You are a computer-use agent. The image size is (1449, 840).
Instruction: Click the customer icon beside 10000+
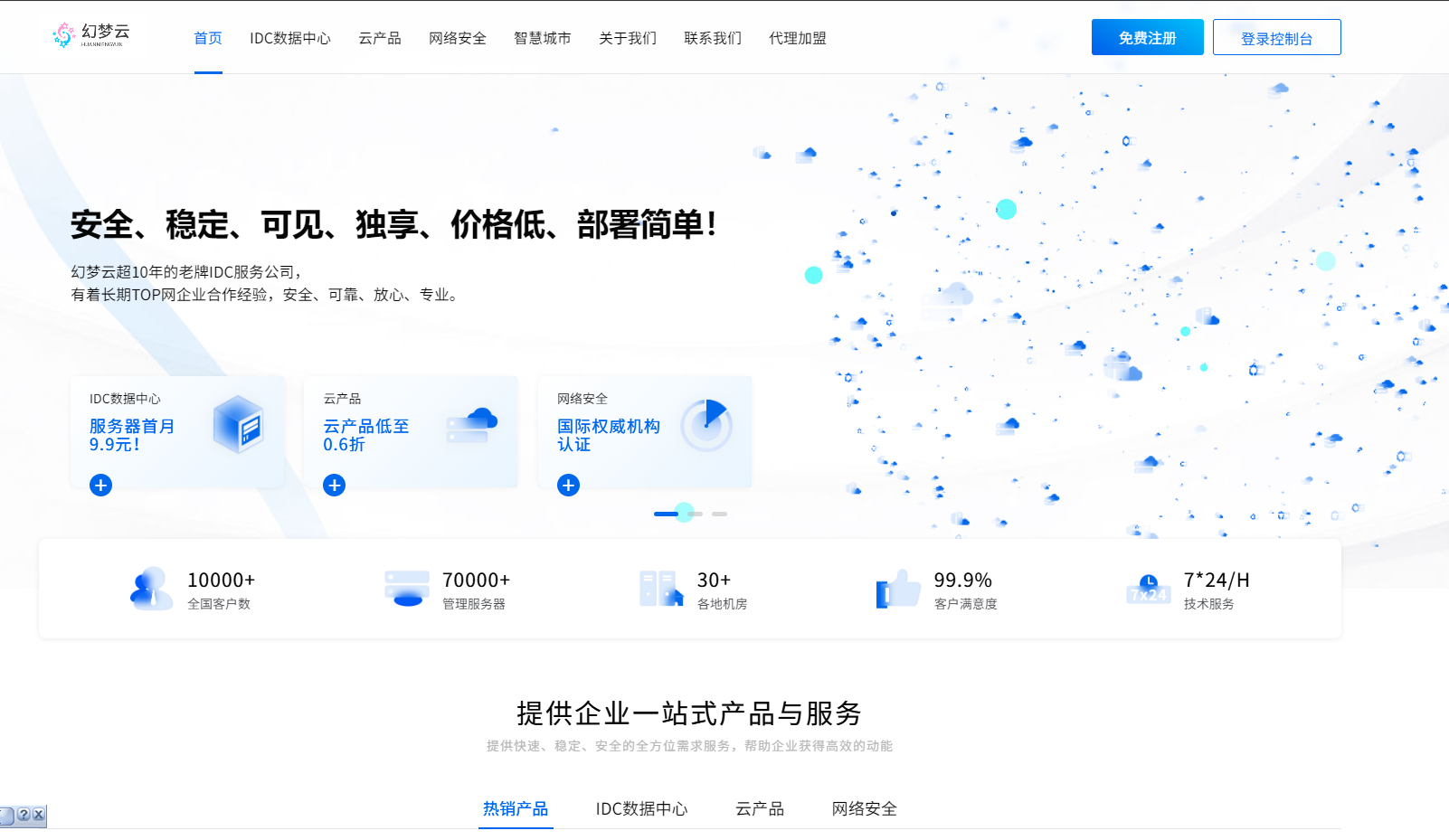[x=151, y=590]
